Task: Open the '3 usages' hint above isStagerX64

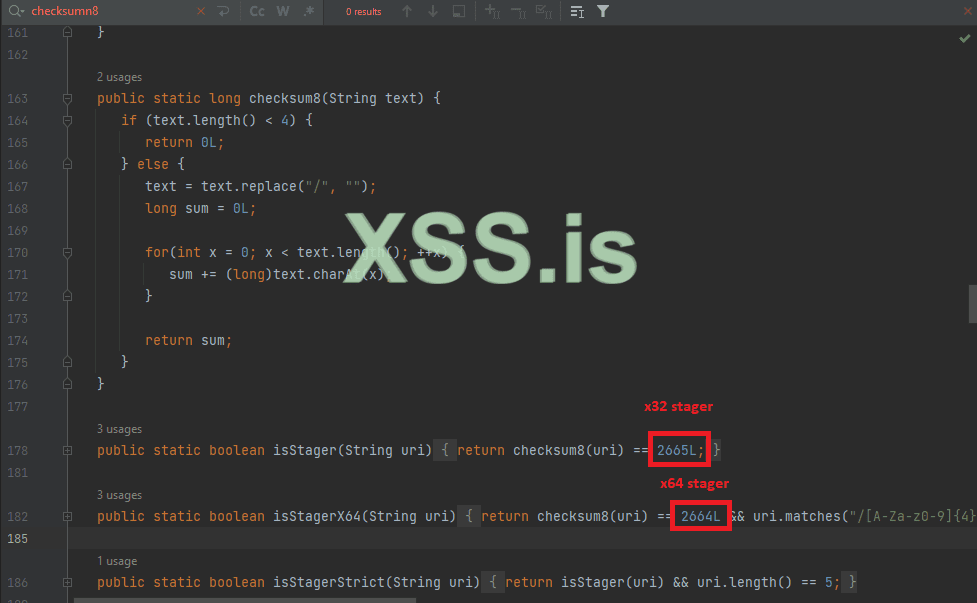Action: [x=119, y=495]
